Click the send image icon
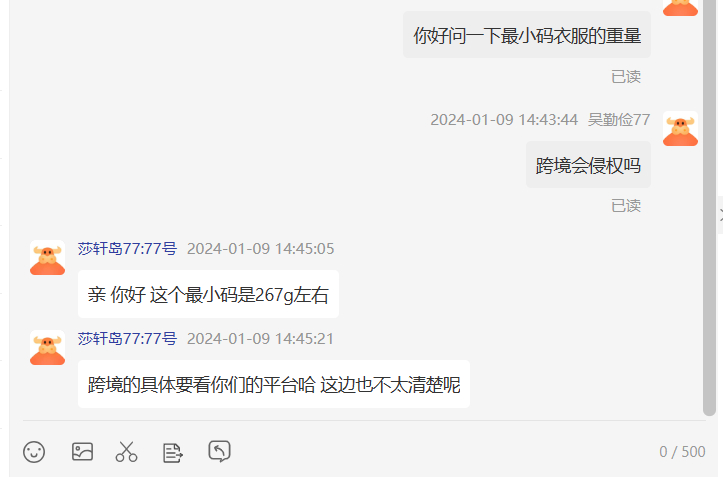 pos(83,452)
